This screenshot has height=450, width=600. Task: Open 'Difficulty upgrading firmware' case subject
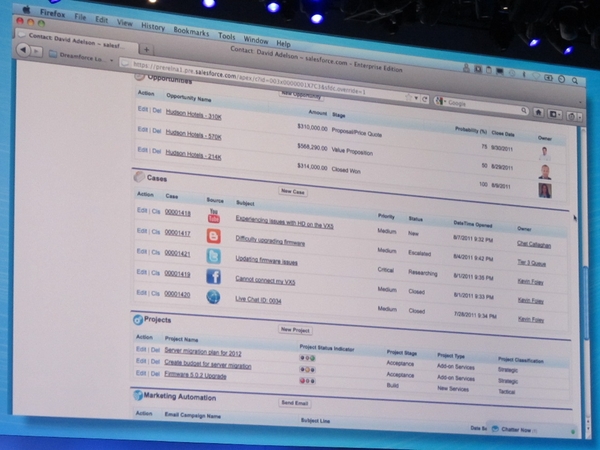tap(270, 241)
